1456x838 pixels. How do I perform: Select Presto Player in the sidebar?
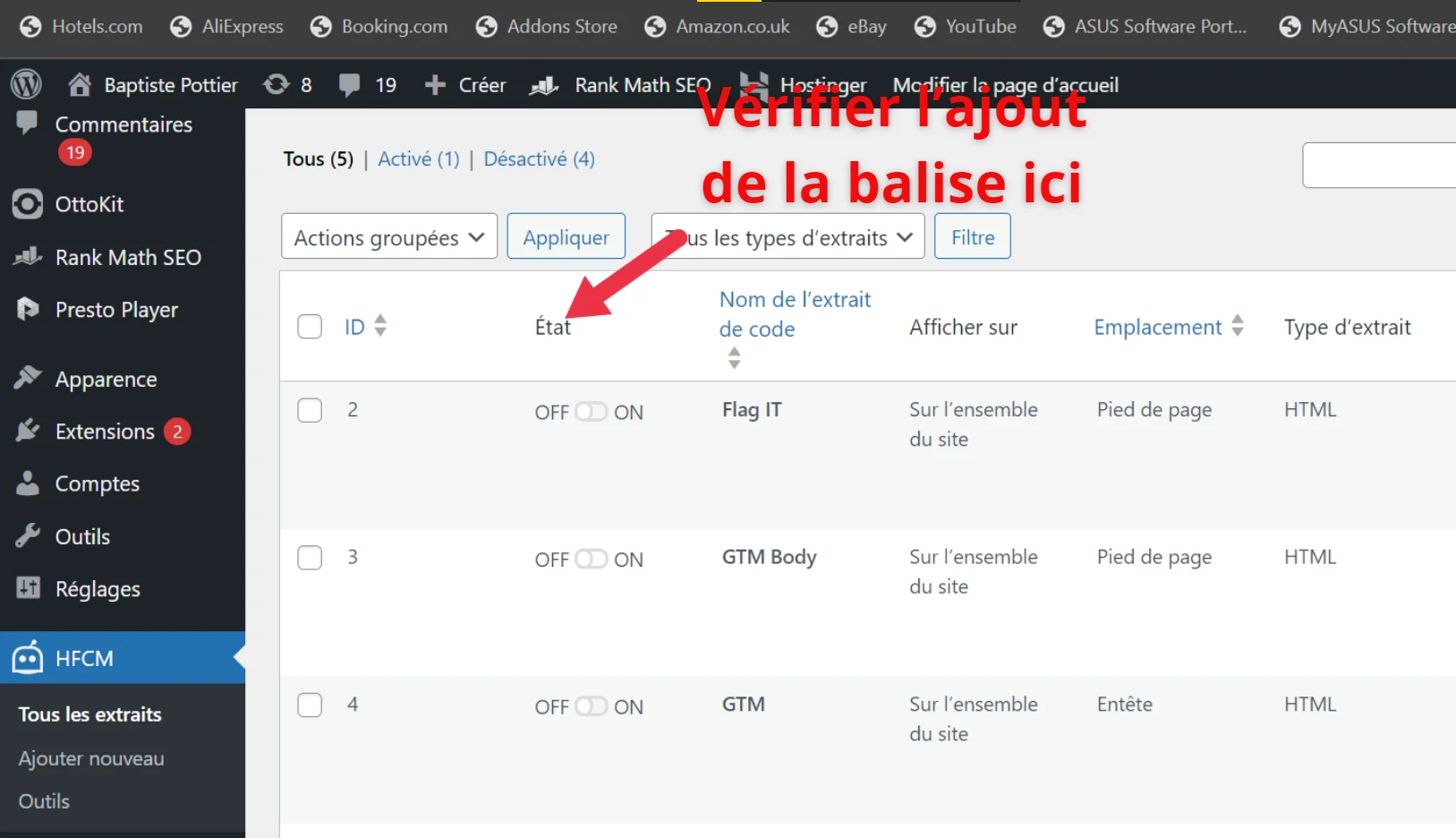point(116,310)
